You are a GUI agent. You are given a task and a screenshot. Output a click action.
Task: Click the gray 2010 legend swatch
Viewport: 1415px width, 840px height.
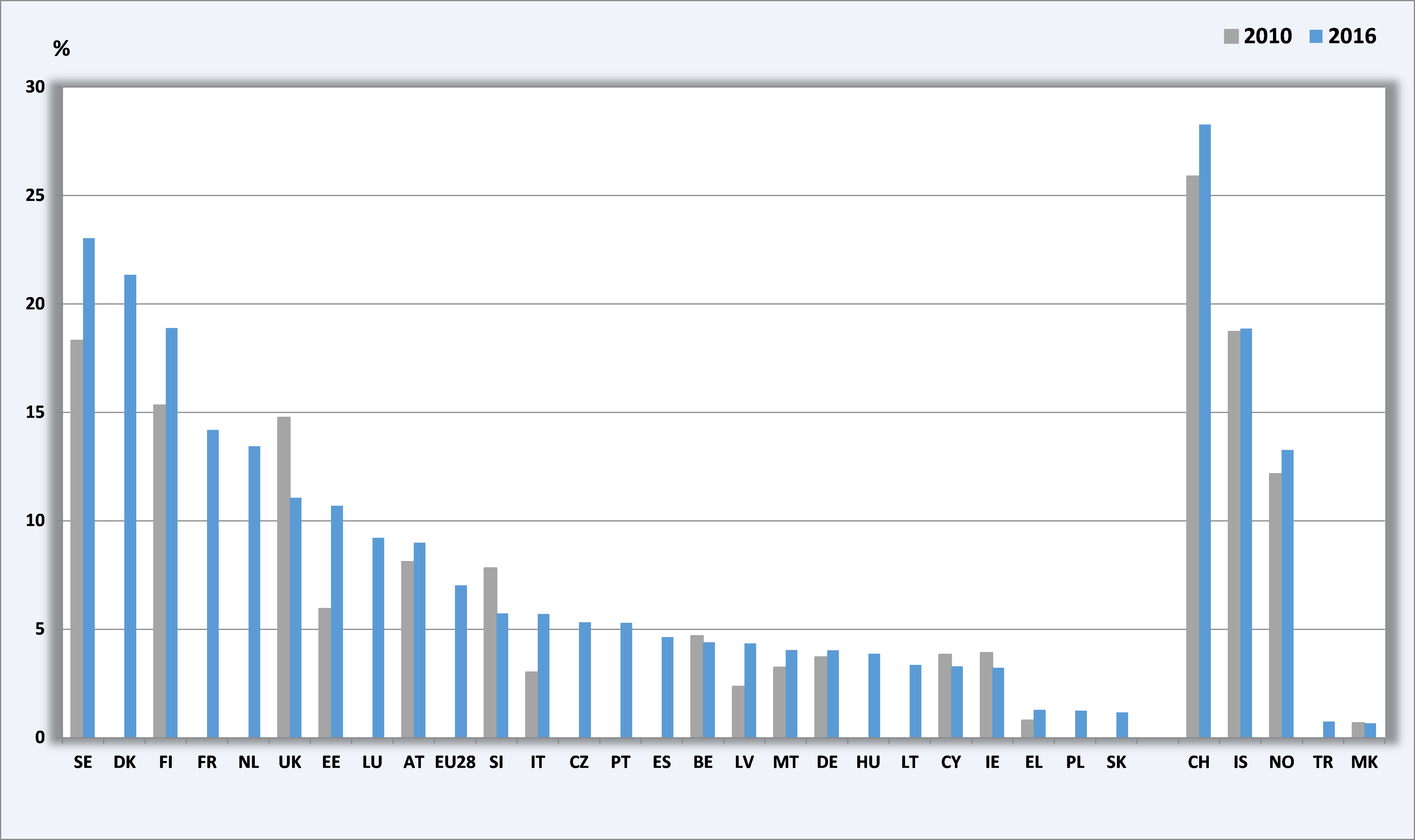click(1231, 36)
